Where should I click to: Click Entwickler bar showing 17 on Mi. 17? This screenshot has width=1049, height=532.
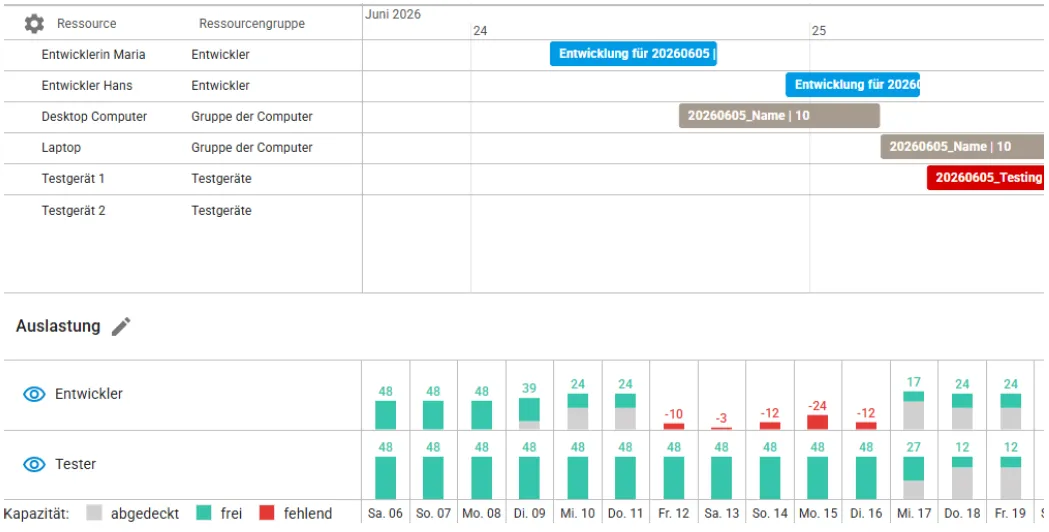point(914,410)
